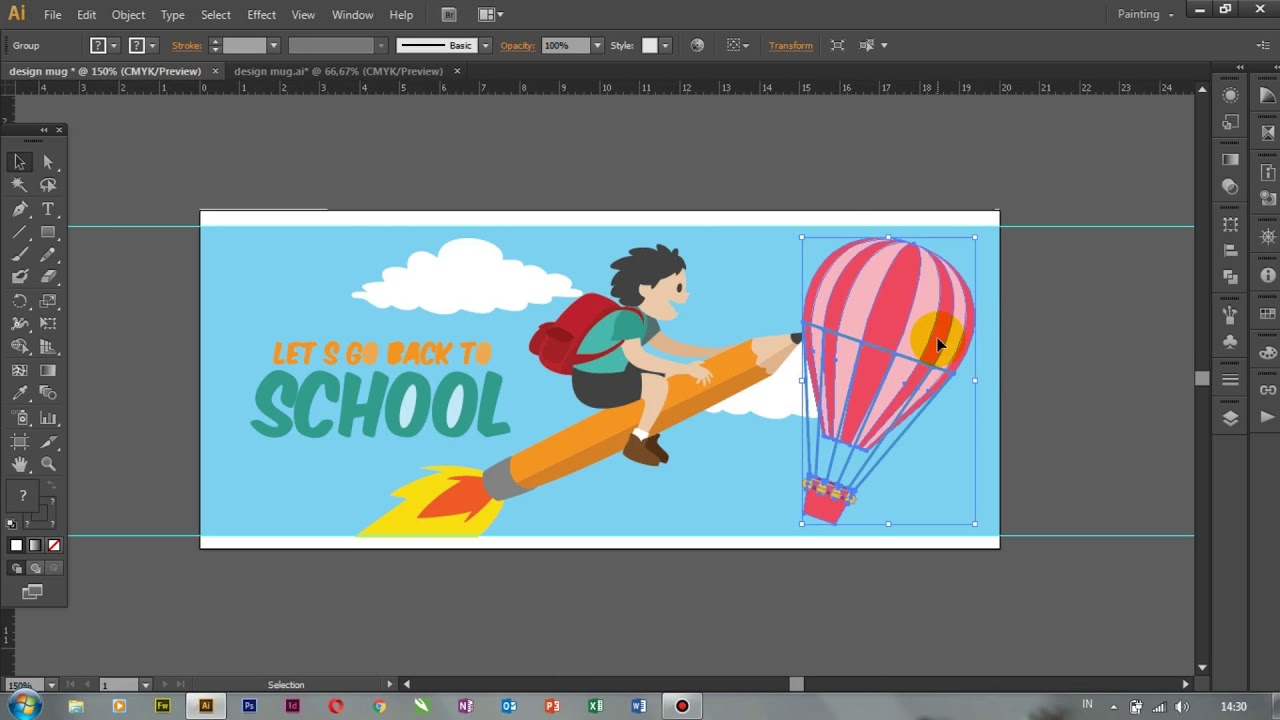Select the Direct Selection tool

[48, 162]
